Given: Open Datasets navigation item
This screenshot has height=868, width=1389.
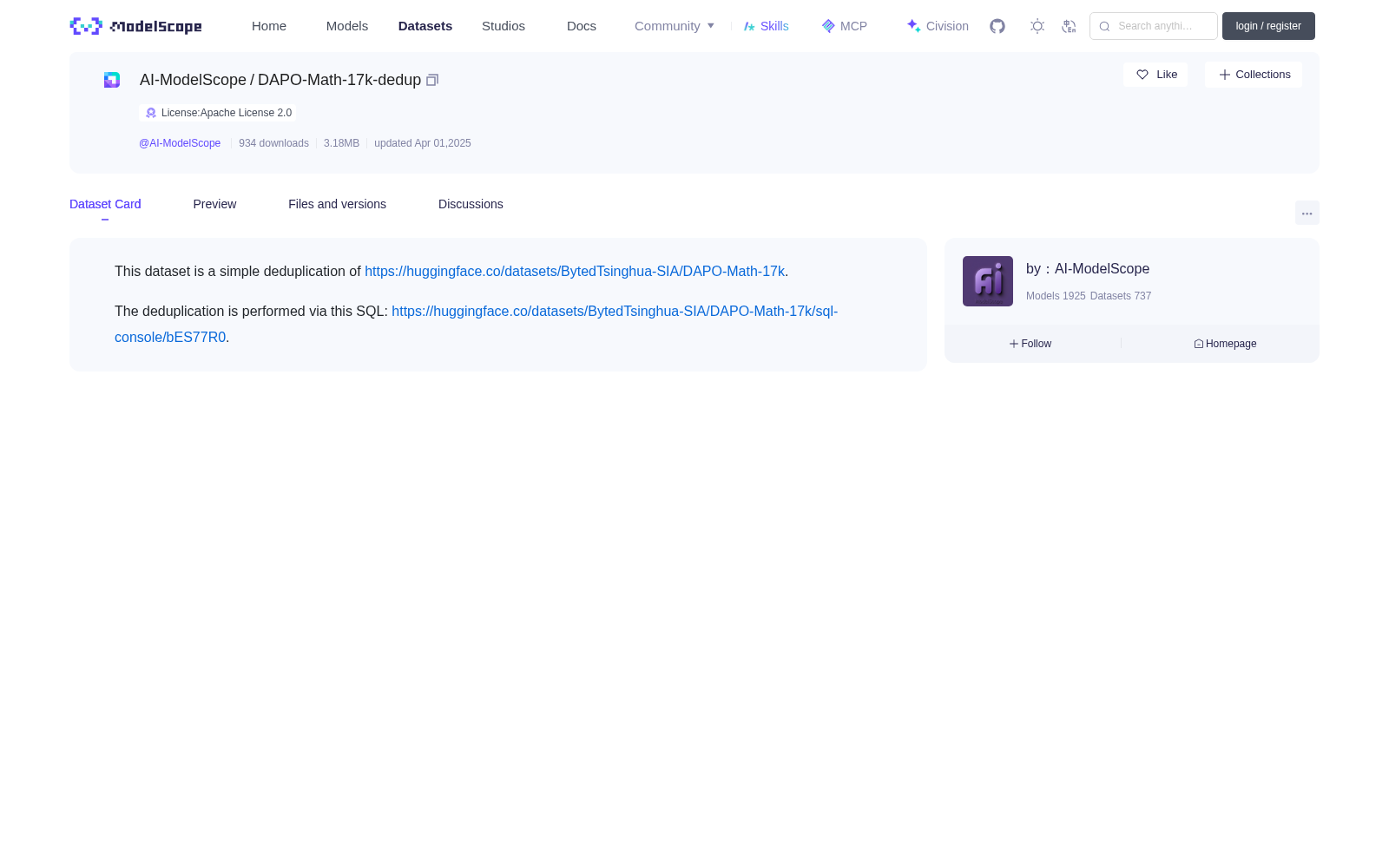Looking at the screenshot, I should 425,26.
